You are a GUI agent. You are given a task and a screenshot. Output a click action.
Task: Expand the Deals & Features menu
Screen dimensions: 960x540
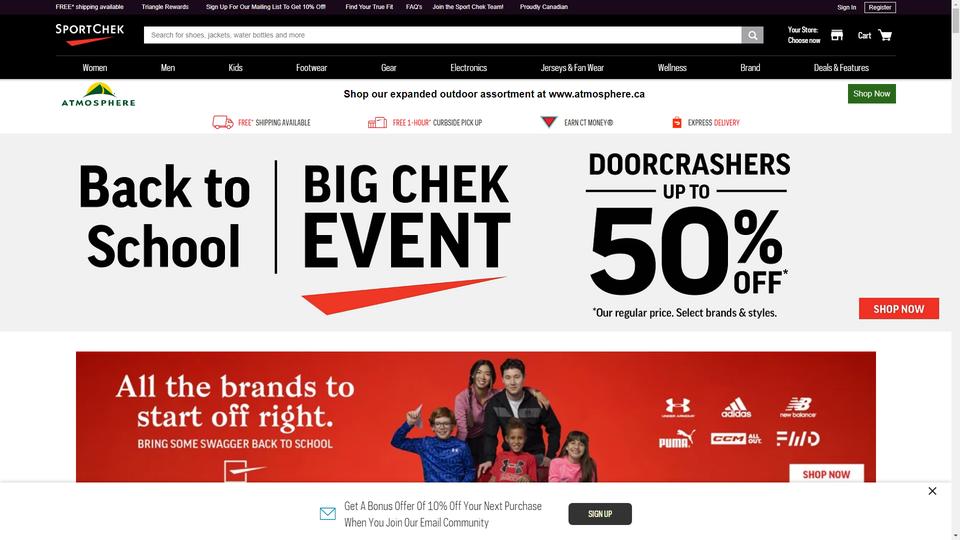click(841, 68)
